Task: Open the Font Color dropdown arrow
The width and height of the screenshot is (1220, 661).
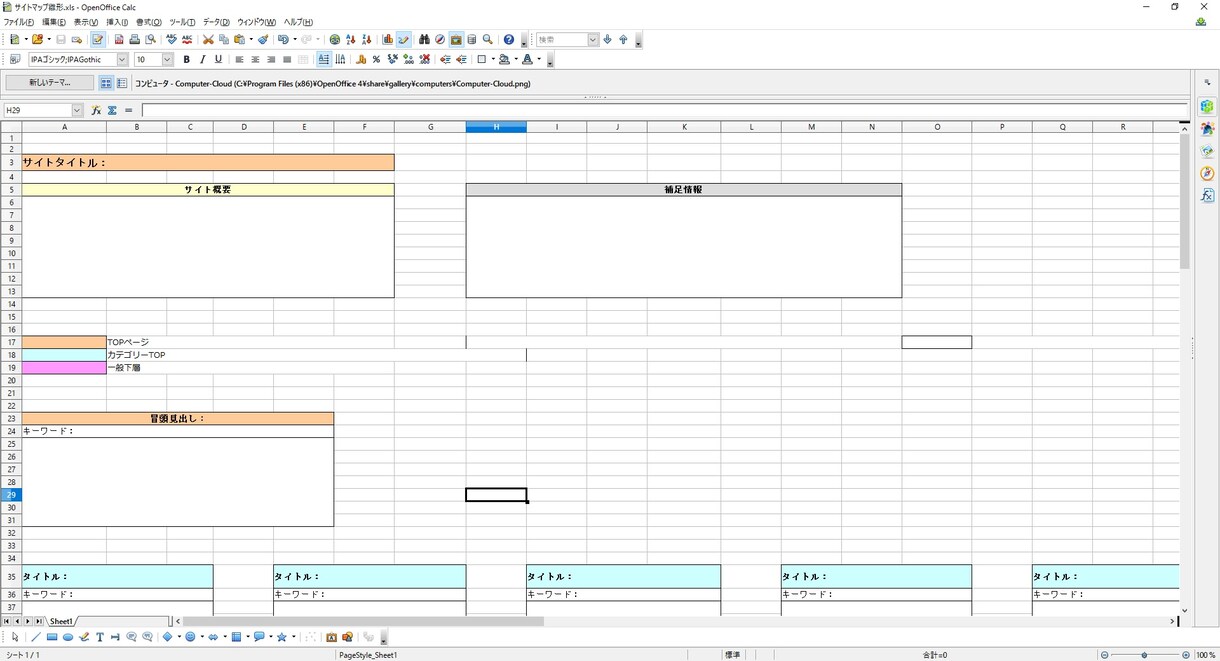Action: [539, 59]
